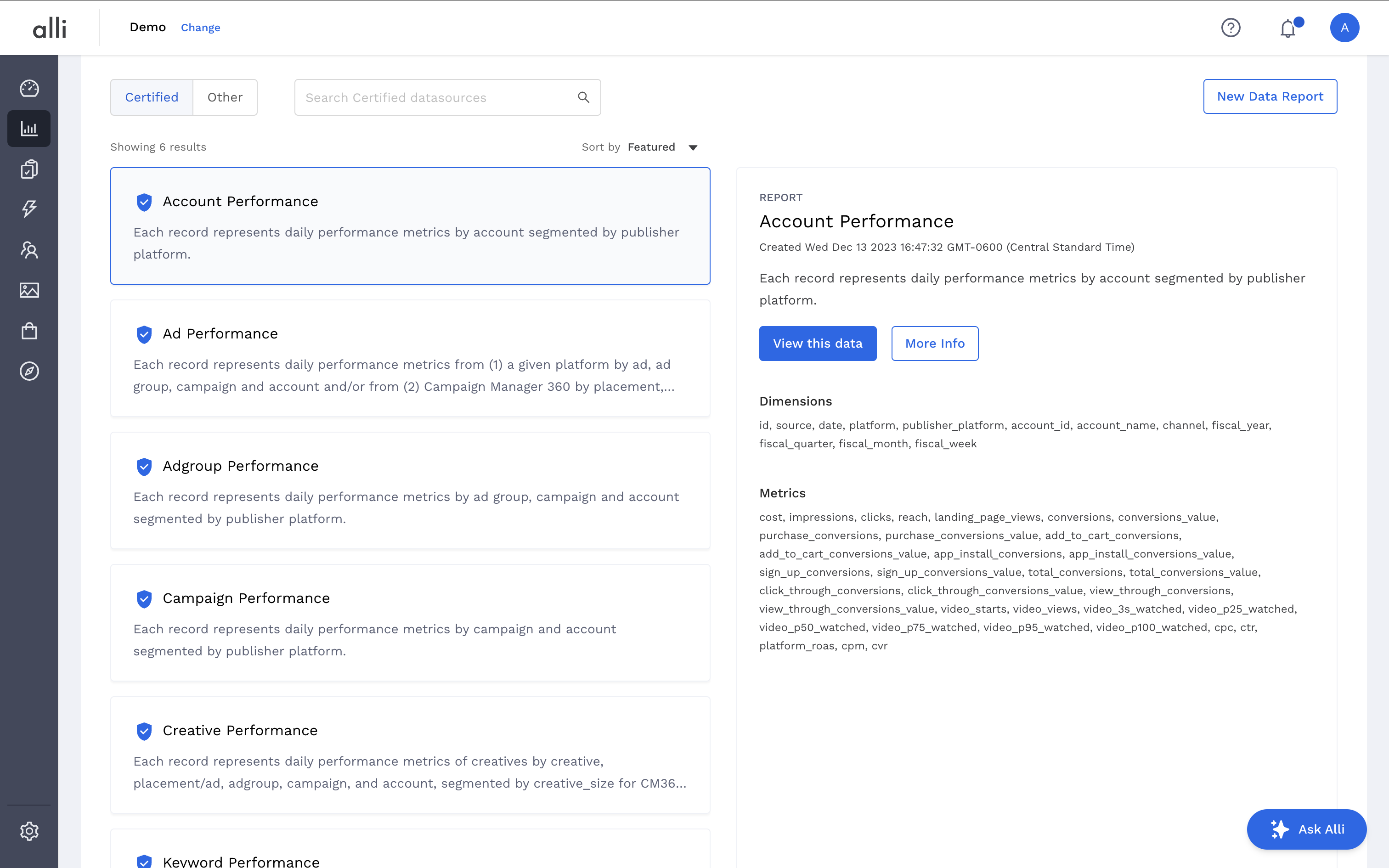The width and height of the screenshot is (1389, 868).
Task: Click certified shield on Creative Performance card
Action: tap(144, 731)
